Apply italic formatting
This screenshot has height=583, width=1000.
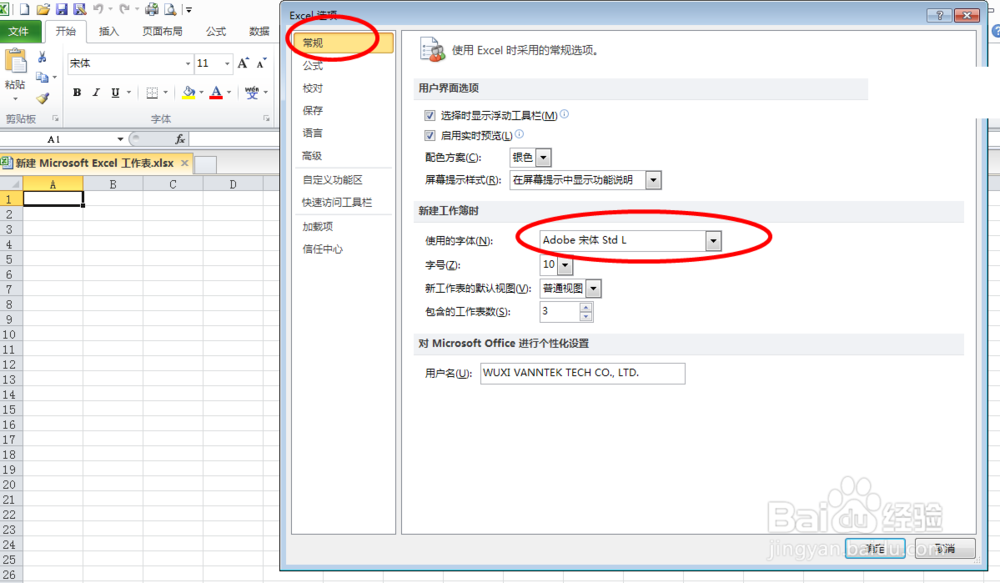[97, 93]
